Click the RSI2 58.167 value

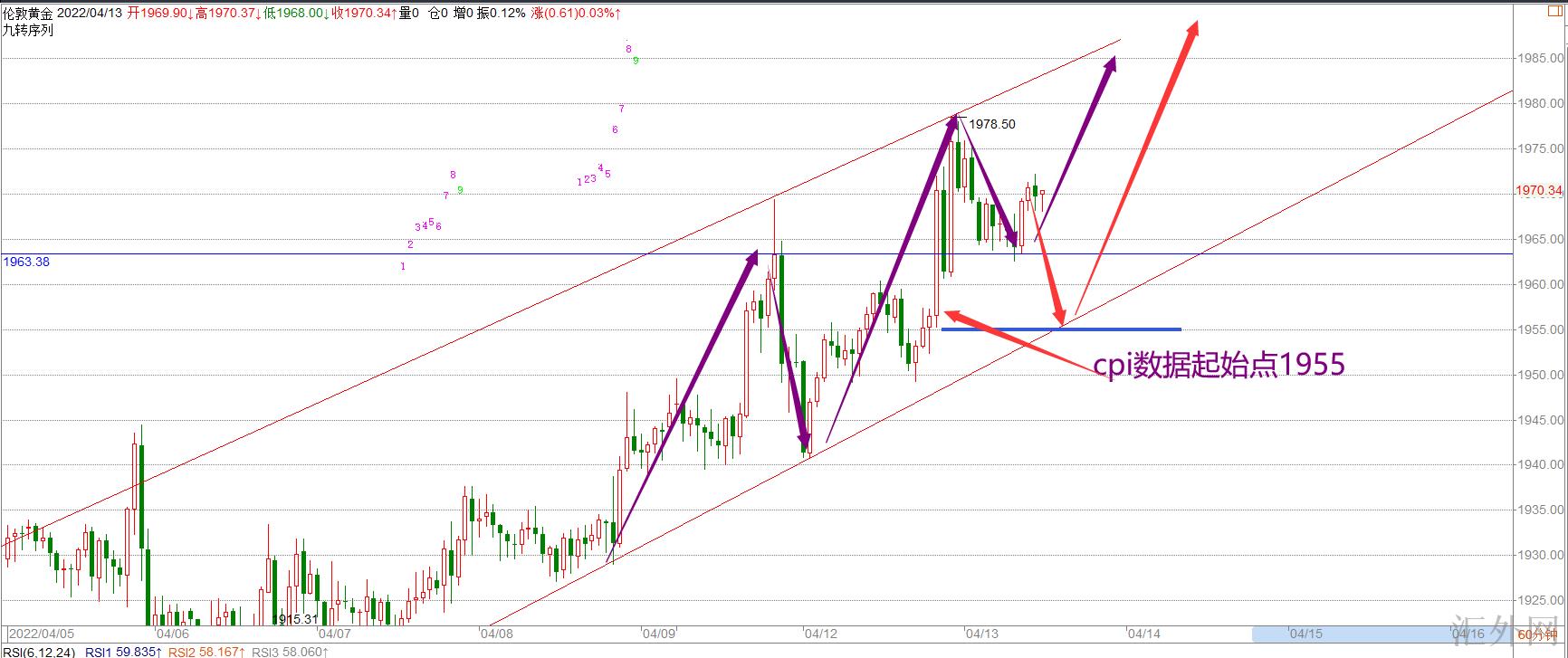click(x=206, y=652)
